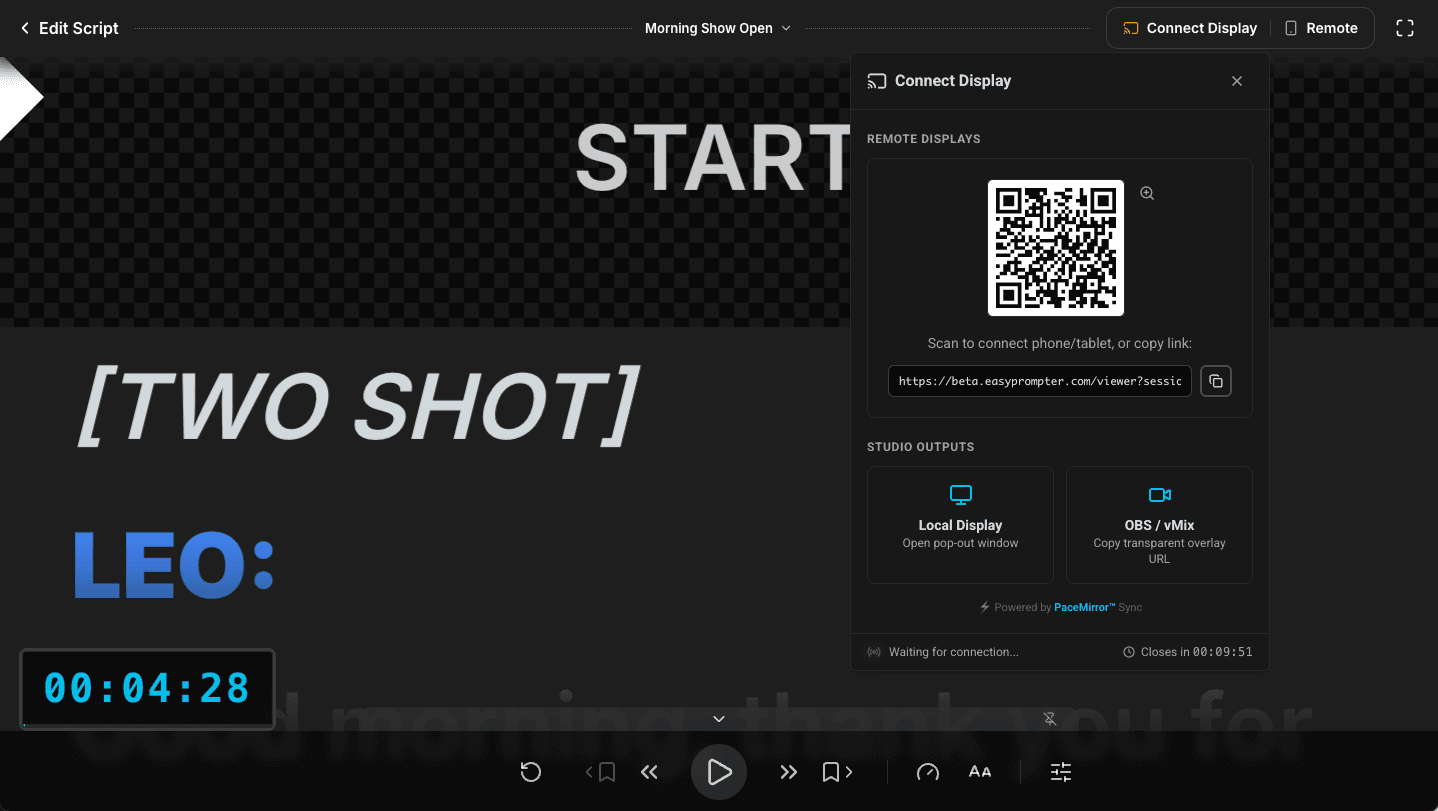Toggle the toolbar pin icon

[x=1050, y=719]
